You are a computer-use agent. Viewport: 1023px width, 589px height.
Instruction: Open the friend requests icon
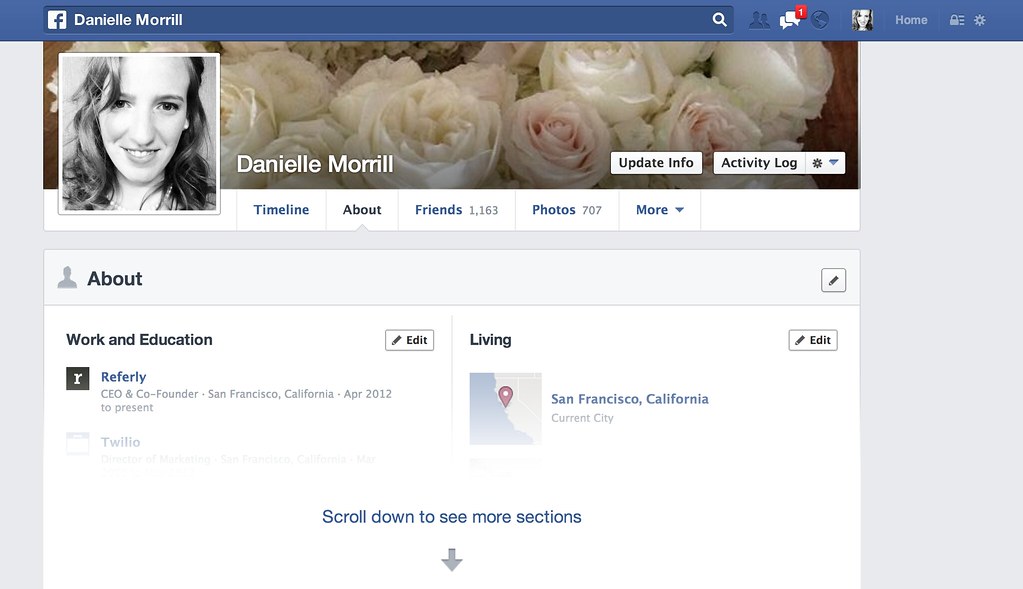tap(759, 20)
